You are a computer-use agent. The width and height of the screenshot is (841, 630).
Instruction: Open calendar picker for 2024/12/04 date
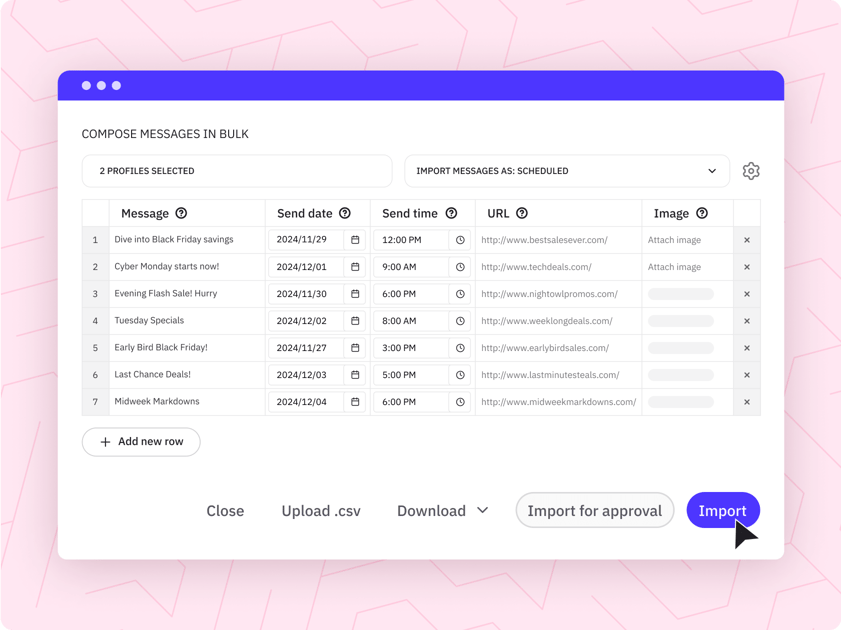point(355,402)
